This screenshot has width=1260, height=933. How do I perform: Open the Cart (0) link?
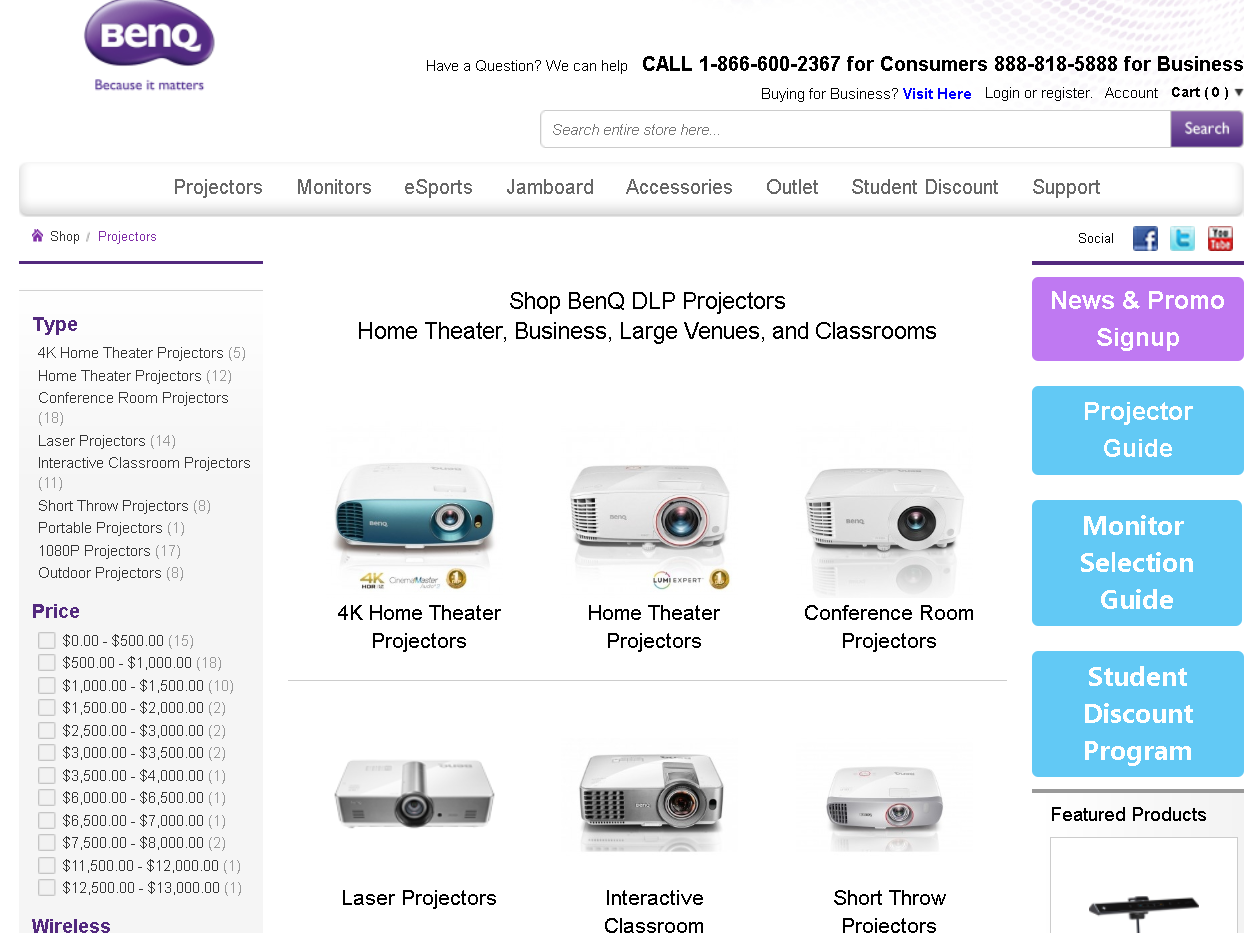(1200, 93)
